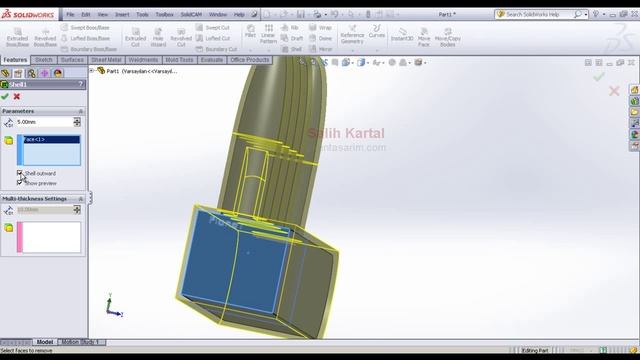Select Swept Boss/Base feature
Viewport: 640px width, 360px height.
[85, 28]
